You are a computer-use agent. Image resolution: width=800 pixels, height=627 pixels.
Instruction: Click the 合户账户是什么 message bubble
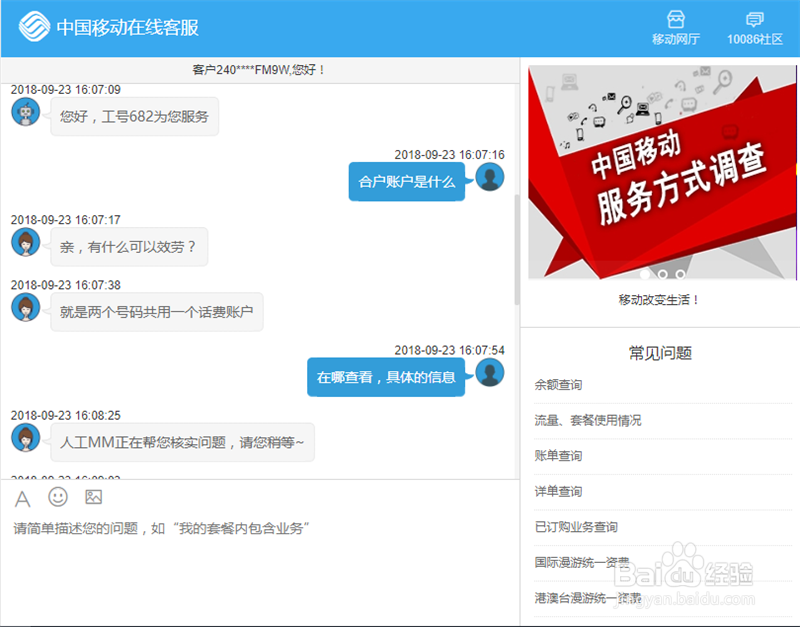click(407, 182)
